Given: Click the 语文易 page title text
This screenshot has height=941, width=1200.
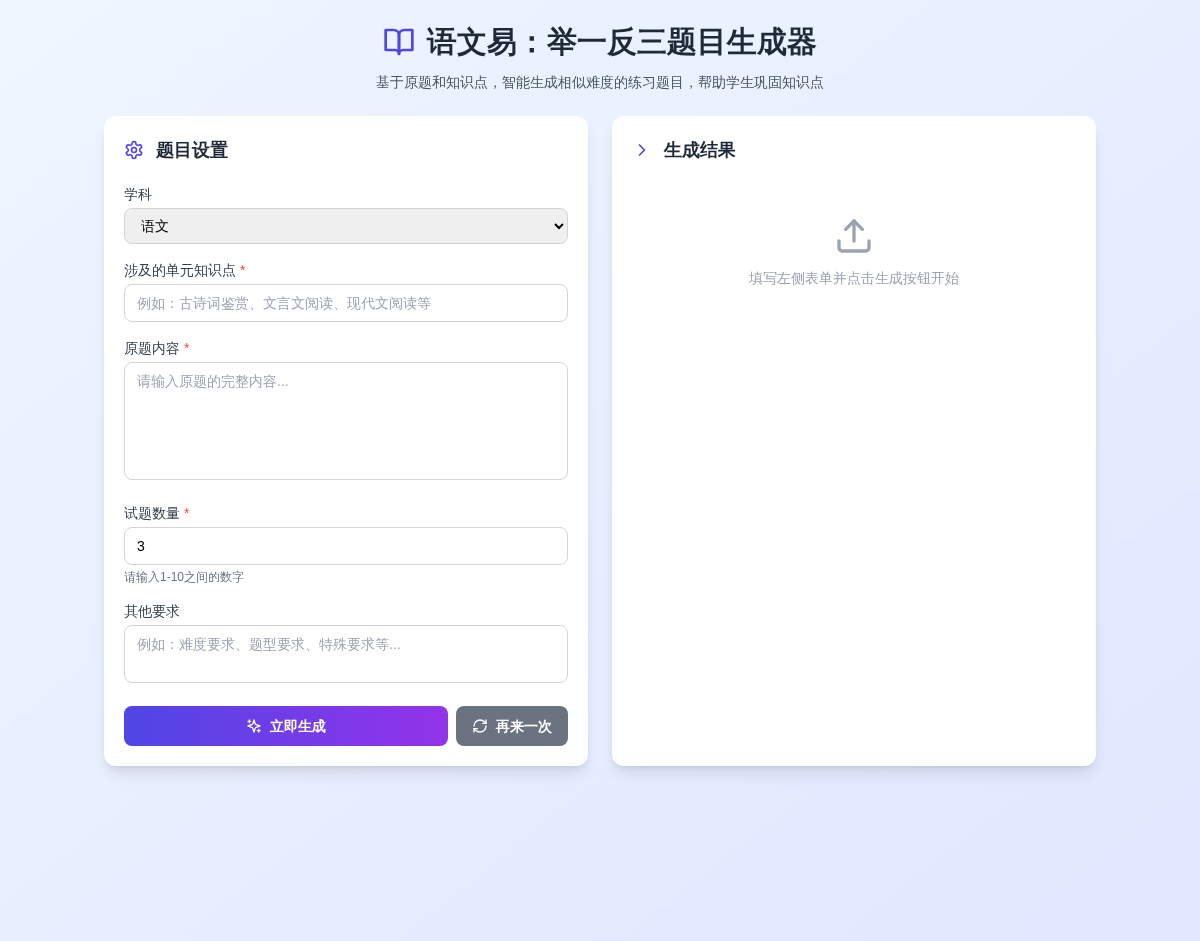Looking at the screenshot, I should 621,42.
